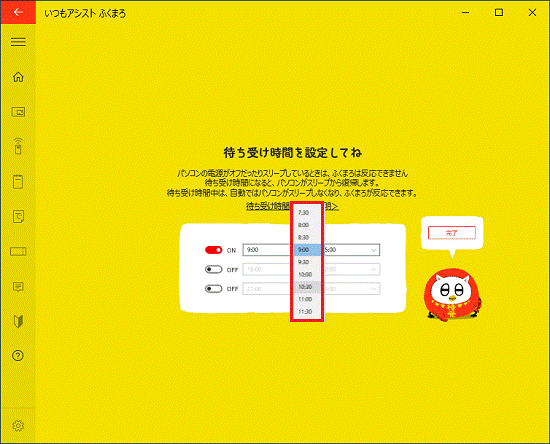Viewport: 550px width, 444px height.
Task: Open the picture screen icon in sidebar
Action: point(18,112)
